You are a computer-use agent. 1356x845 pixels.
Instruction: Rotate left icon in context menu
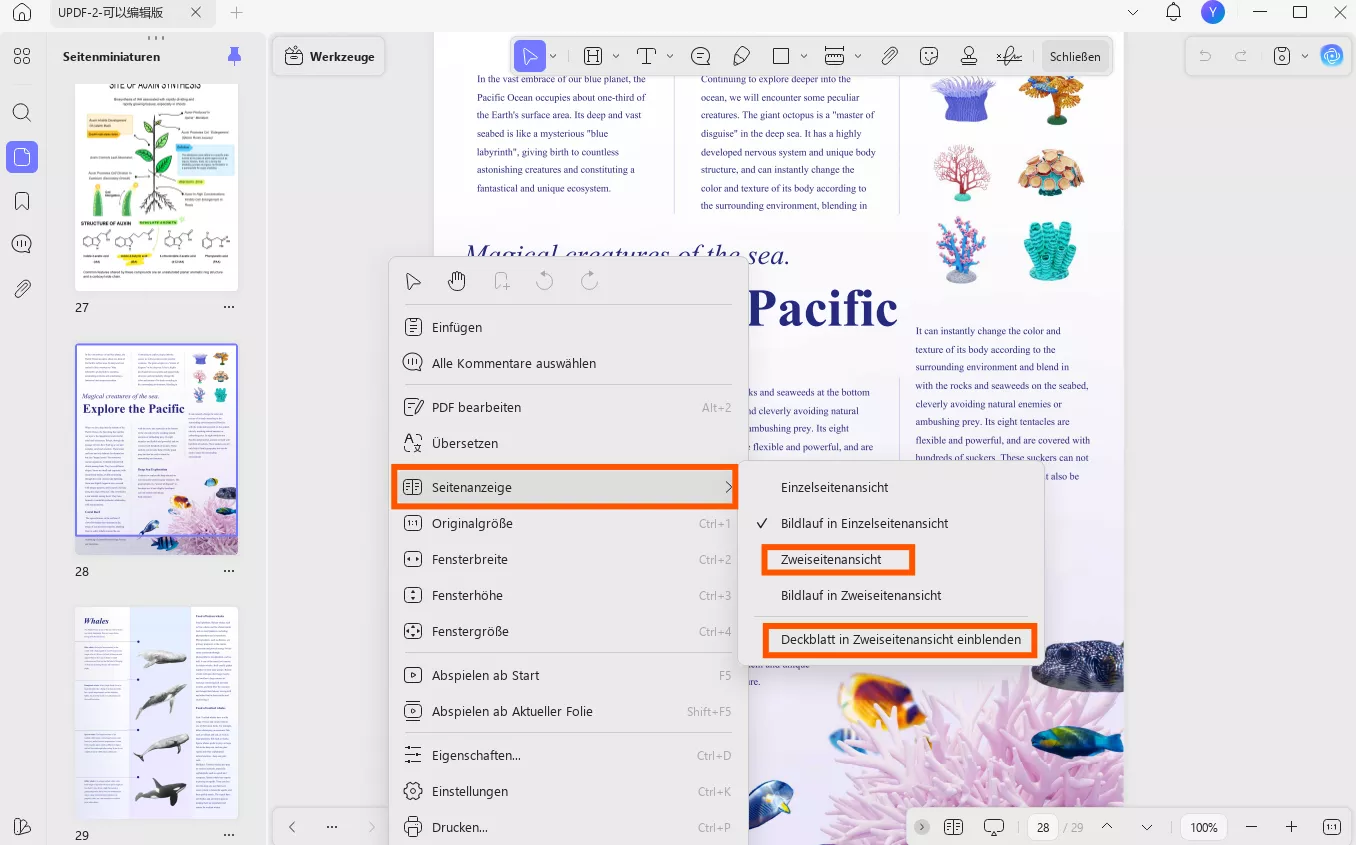[x=545, y=281]
